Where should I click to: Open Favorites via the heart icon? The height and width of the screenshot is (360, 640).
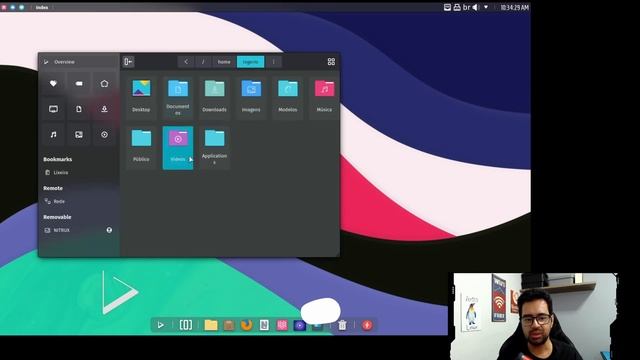tap(53, 84)
